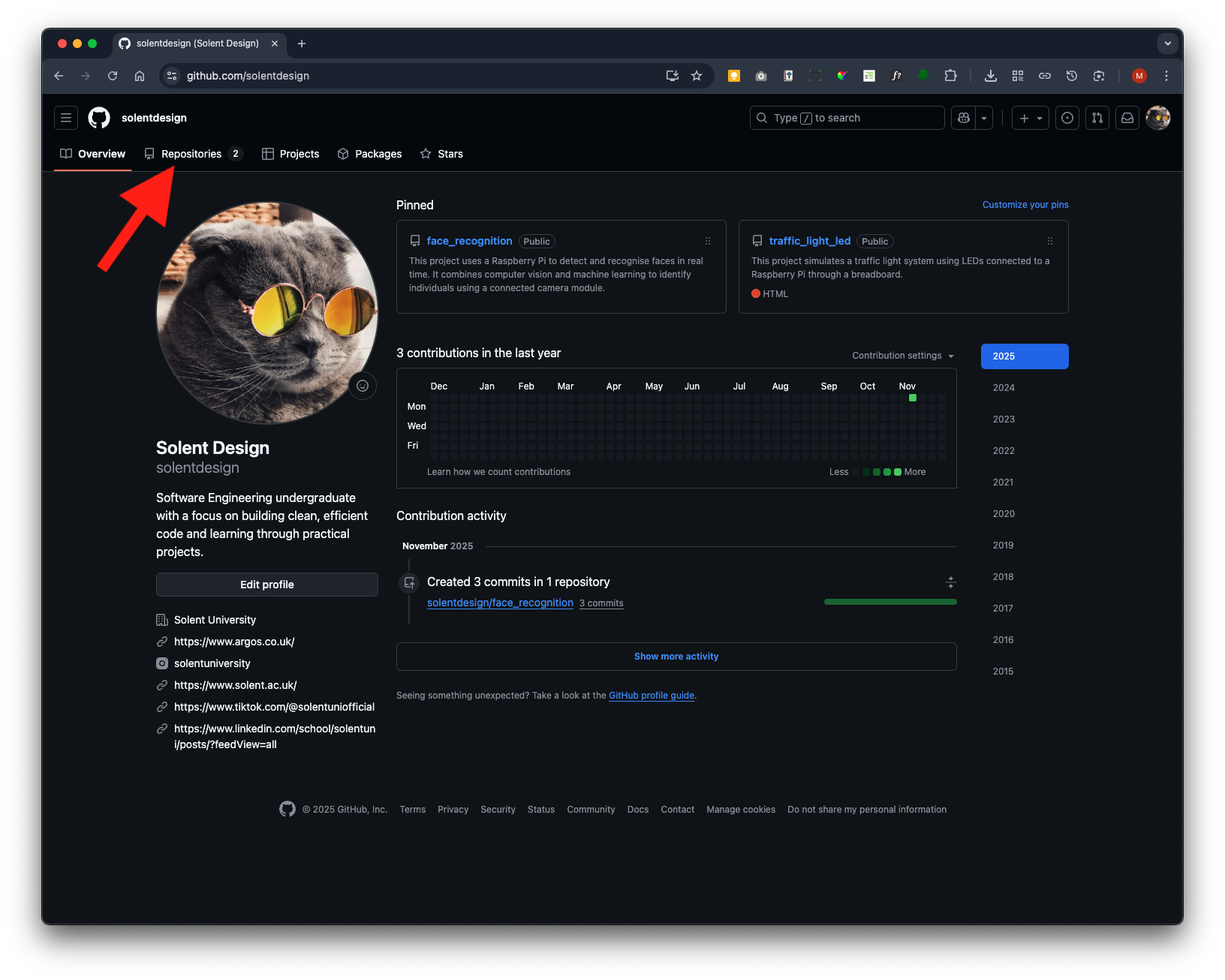Focus the Type to search field
This screenshot has width=1225, height=980.
(847, 118)
